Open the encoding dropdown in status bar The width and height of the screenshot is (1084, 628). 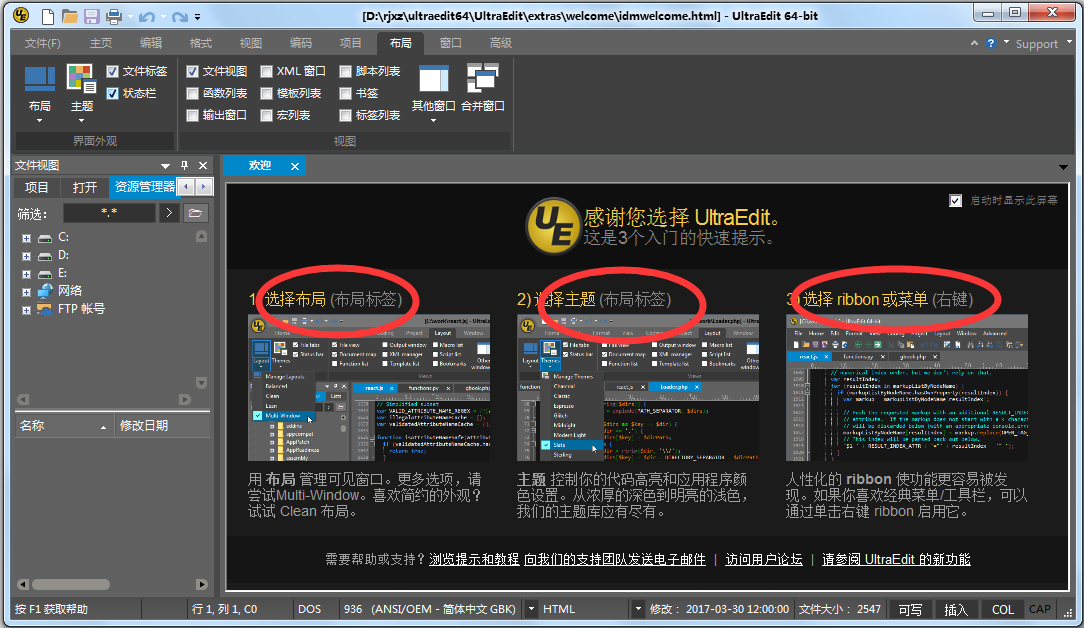point(532,609)
